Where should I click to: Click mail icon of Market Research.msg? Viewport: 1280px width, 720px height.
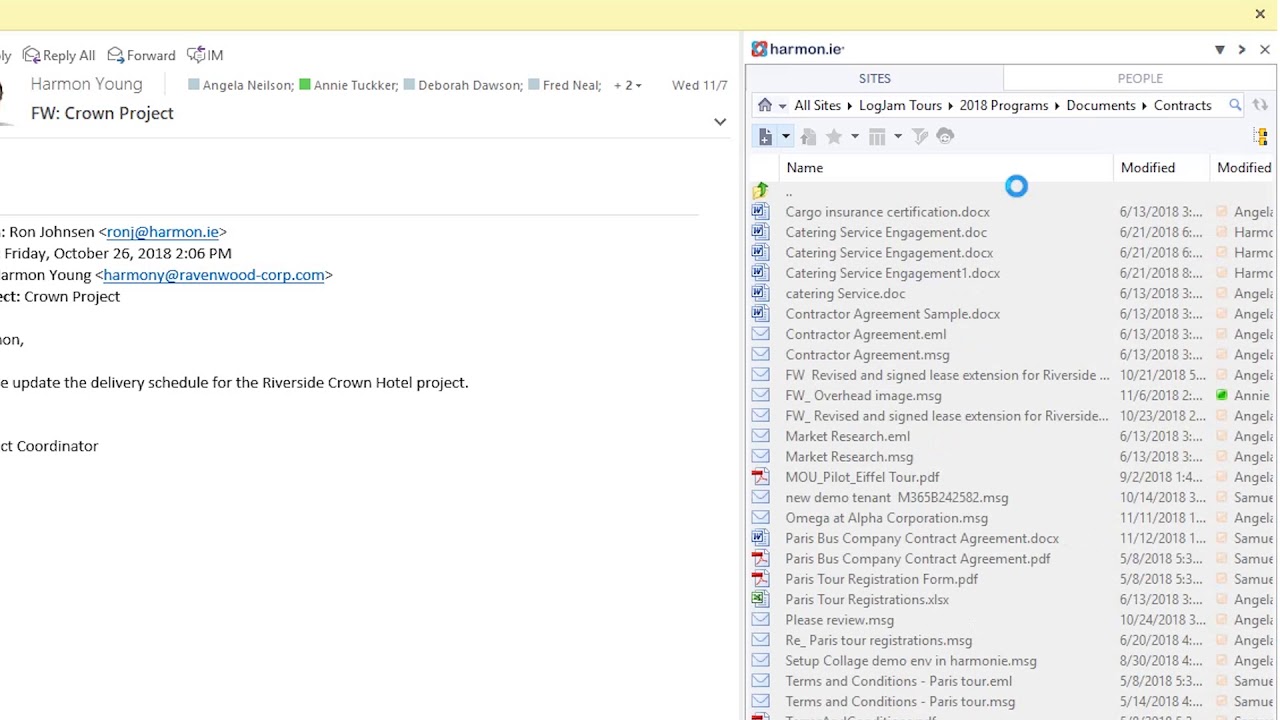761,457
